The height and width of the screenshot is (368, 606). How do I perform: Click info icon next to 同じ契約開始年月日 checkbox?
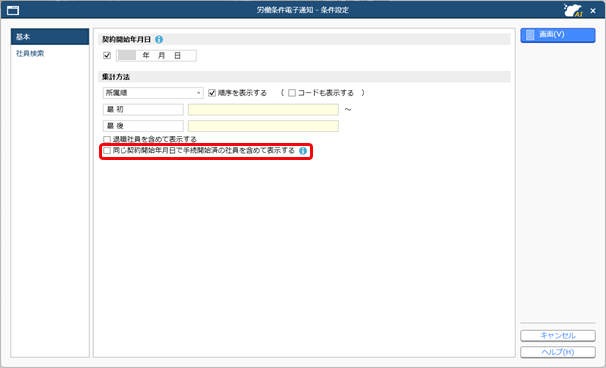pyautogui.click(x=303, y=151)
